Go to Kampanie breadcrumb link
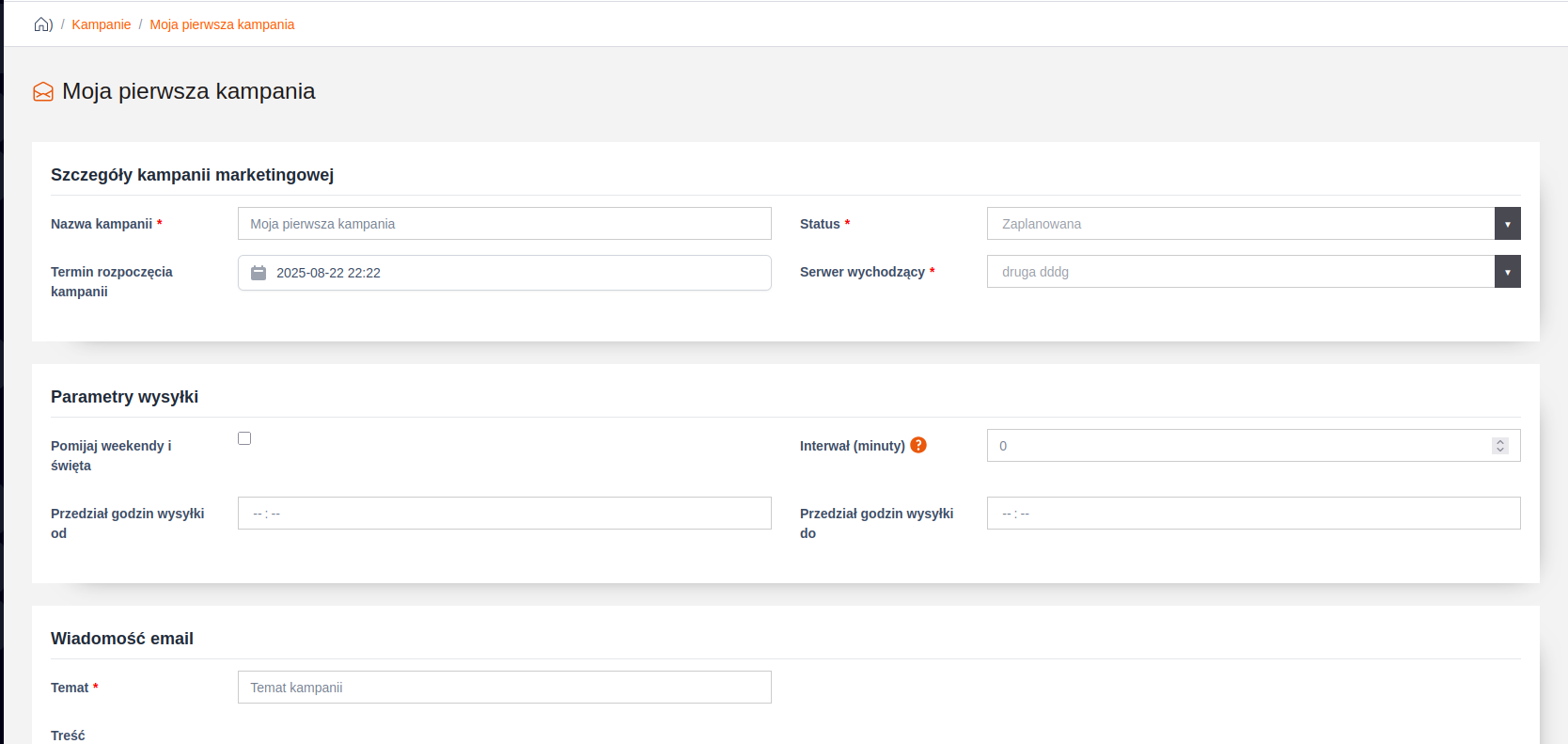The image size is (1568, 744). (x=102, y=24)
